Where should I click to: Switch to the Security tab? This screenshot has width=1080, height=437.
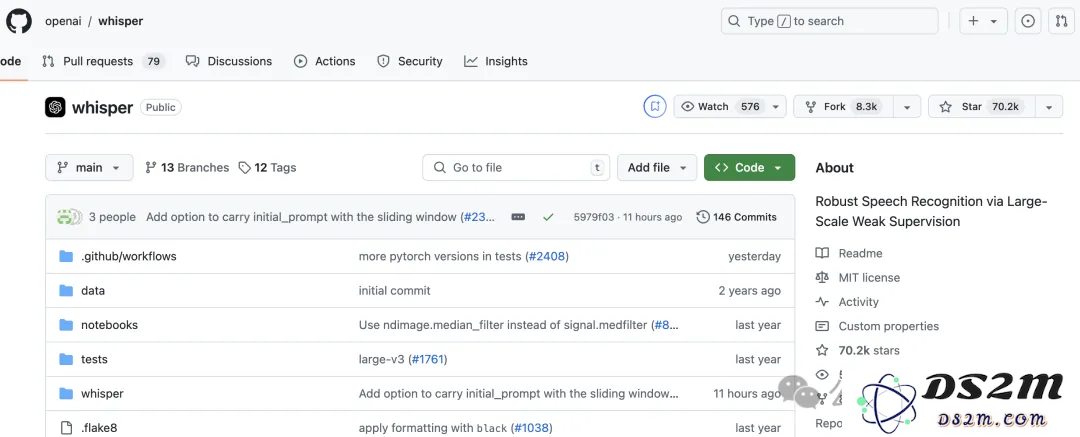click(409, 61)
